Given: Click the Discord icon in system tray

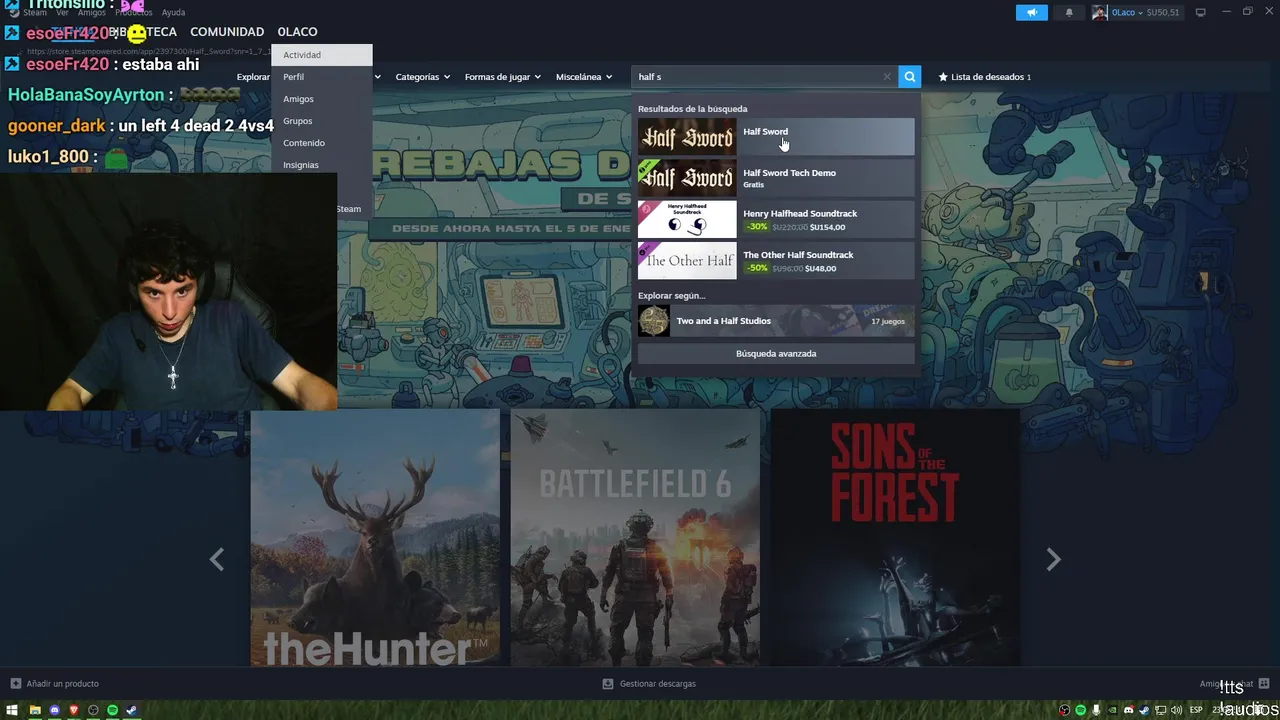Looking at the screenshot, I should [x=1128, y=710].
